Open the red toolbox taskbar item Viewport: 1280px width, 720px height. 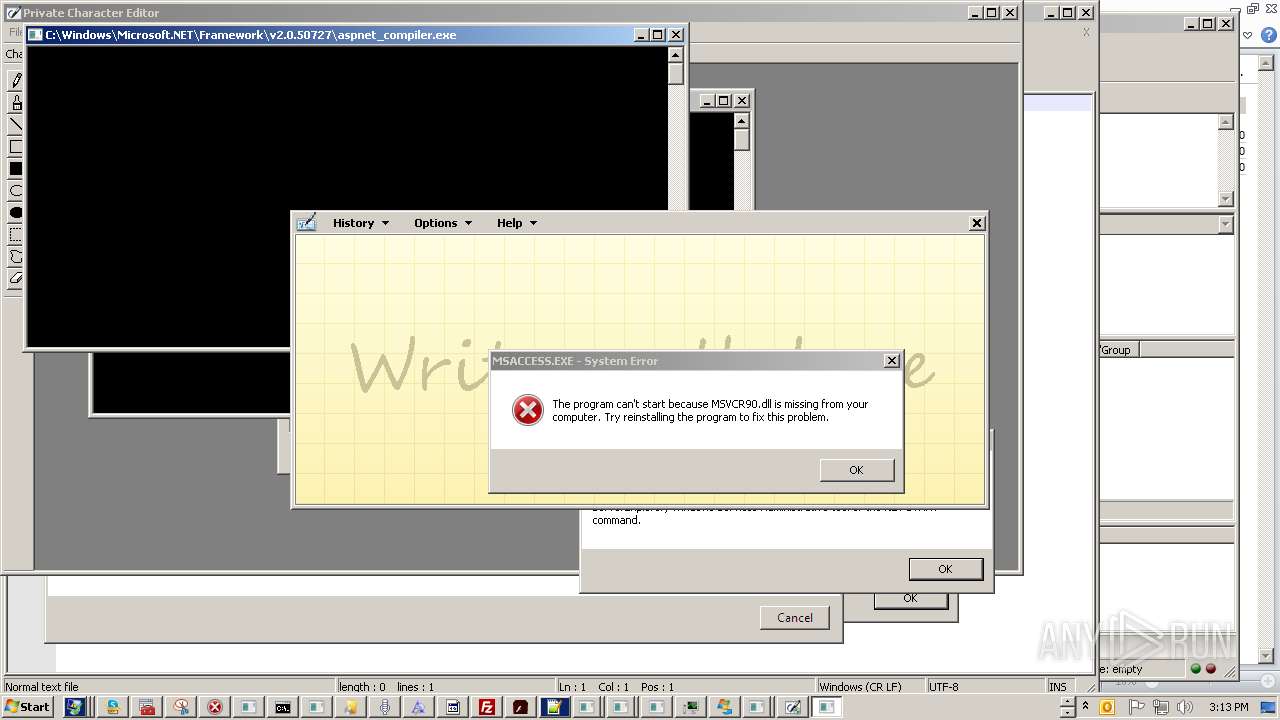tap(147, 707)
